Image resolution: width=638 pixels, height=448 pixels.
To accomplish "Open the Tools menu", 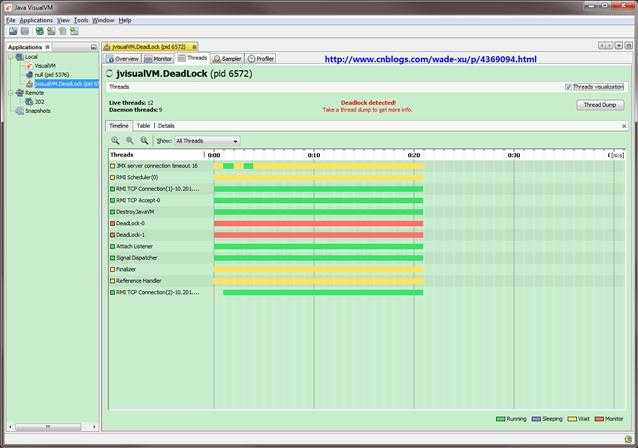I will 81,20.
